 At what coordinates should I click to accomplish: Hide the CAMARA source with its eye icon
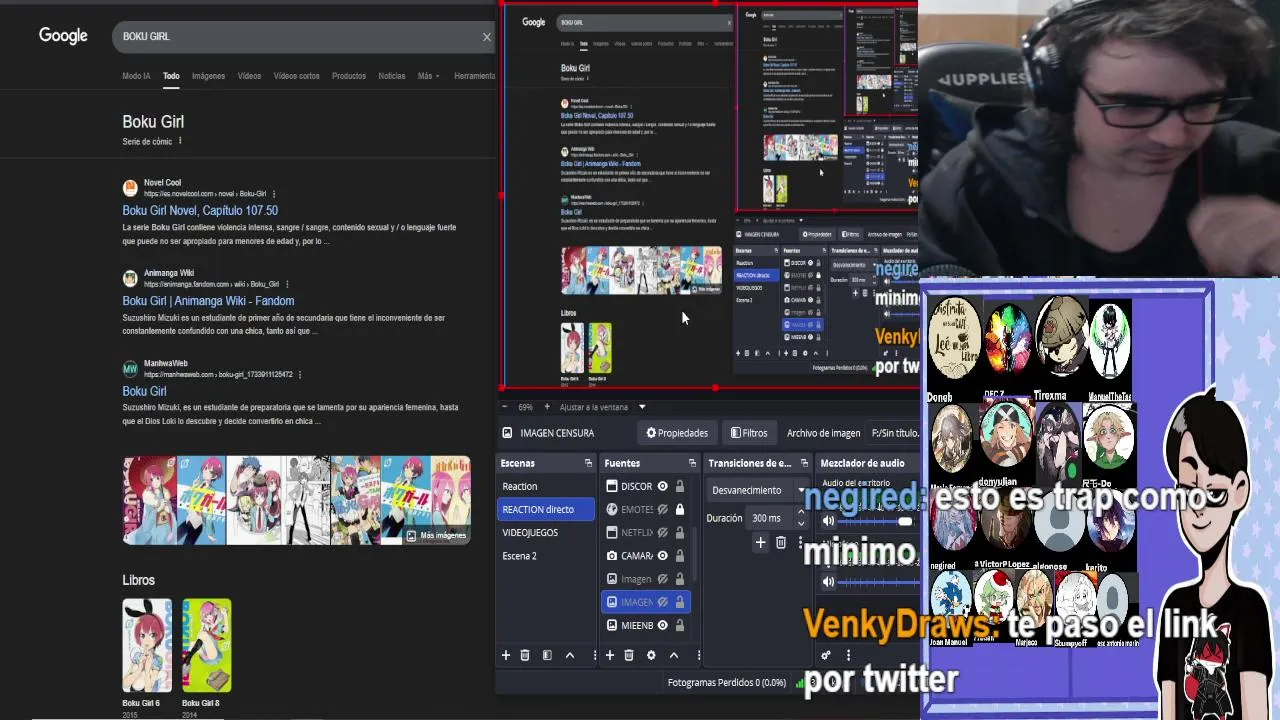pyautogui.click(x=662, y=556)
